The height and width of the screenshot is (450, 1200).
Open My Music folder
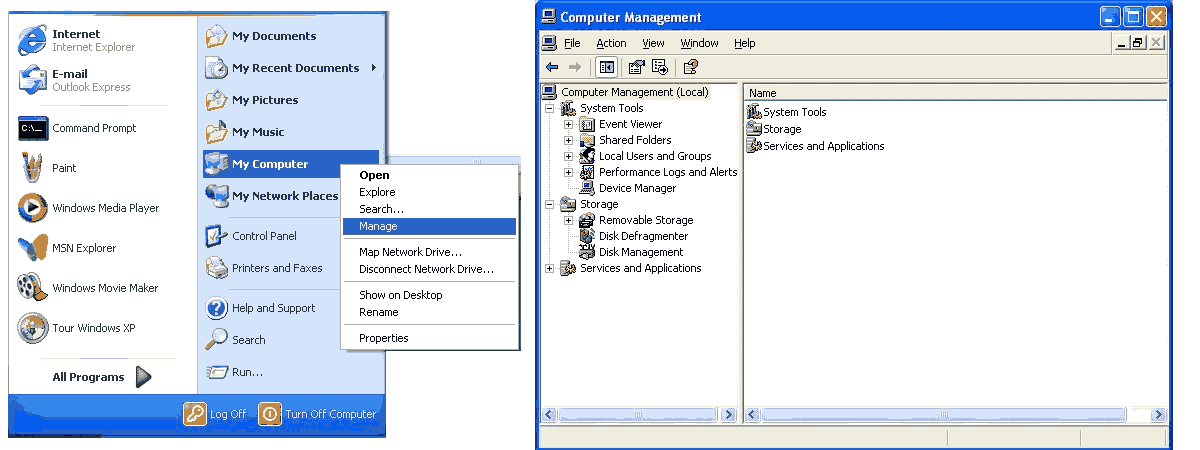(x=245, y=132)
